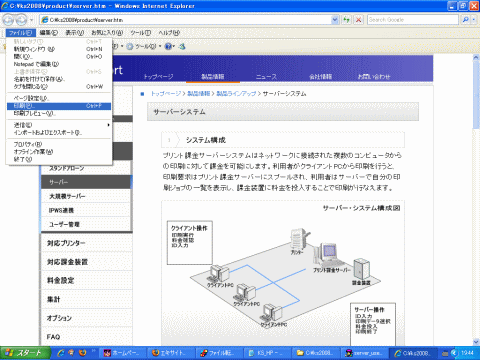Viewport: 480px width, 360px height.
Task: Select the highlighted 印刷 Ctrl+P menu entry
Action: pos(59,106)
